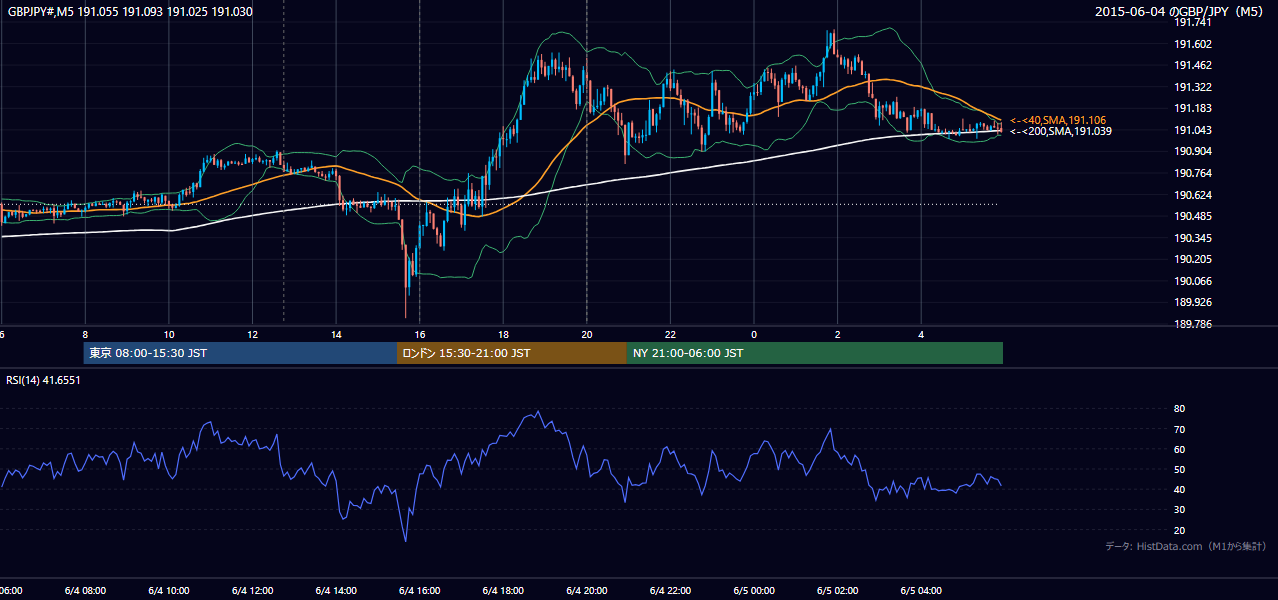Screen dimensions: 1278x600
Task: Click the 6/4 20:00 date axis label
Action: (586, 591)
